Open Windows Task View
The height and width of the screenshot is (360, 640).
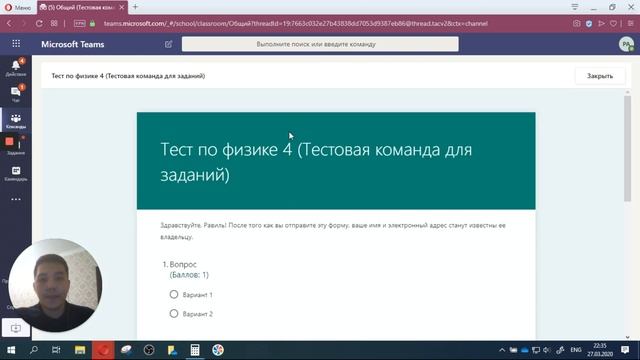[56, 350]
